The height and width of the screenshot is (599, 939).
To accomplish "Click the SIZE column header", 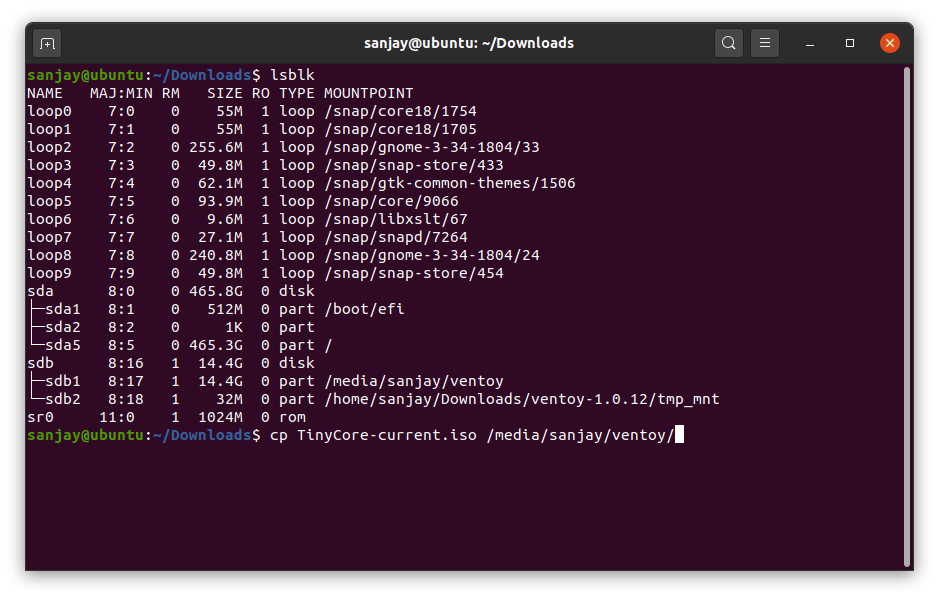I will click(225, 92).
